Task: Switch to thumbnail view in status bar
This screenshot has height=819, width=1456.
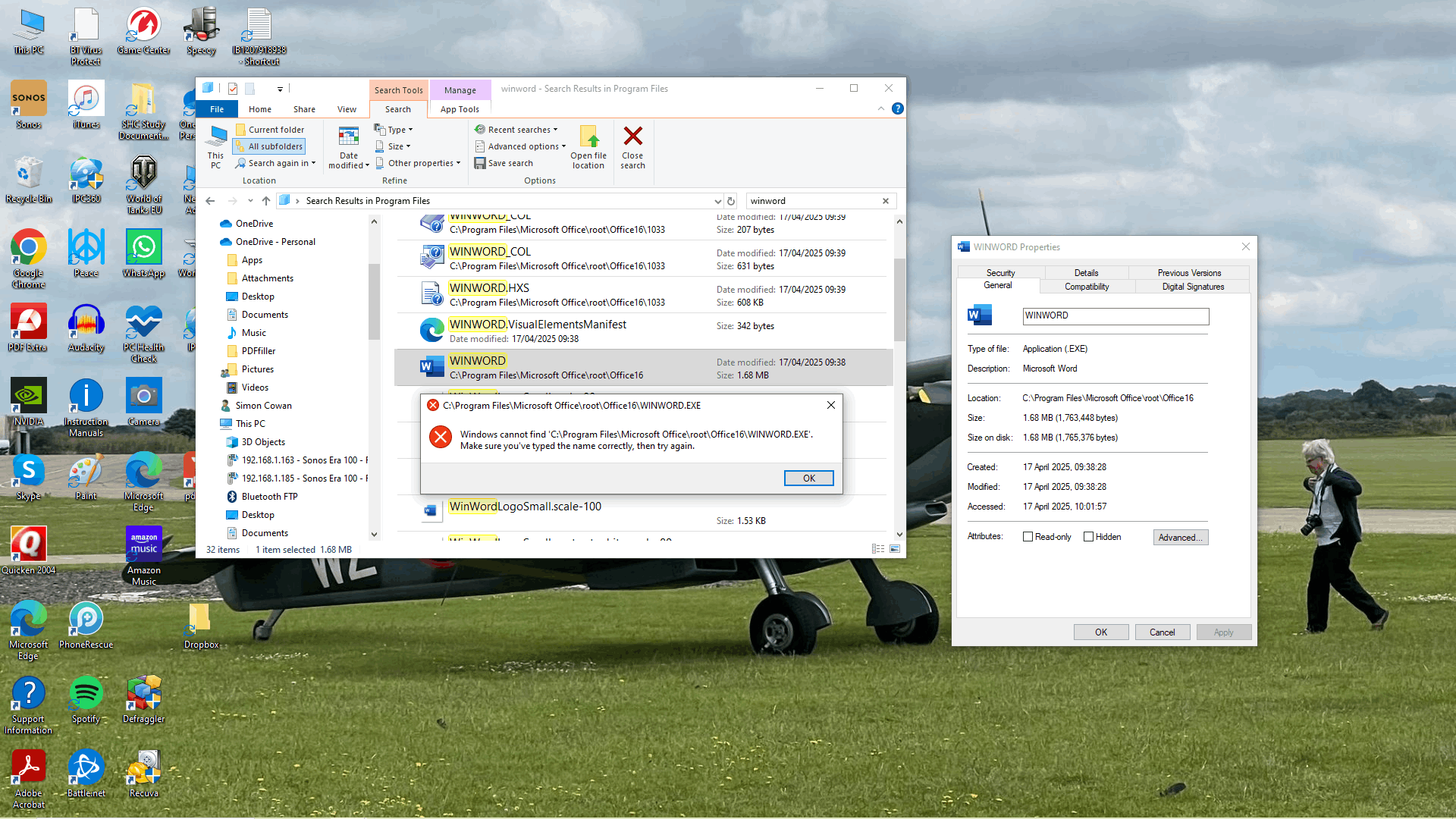Action: [x=895, y=549]
